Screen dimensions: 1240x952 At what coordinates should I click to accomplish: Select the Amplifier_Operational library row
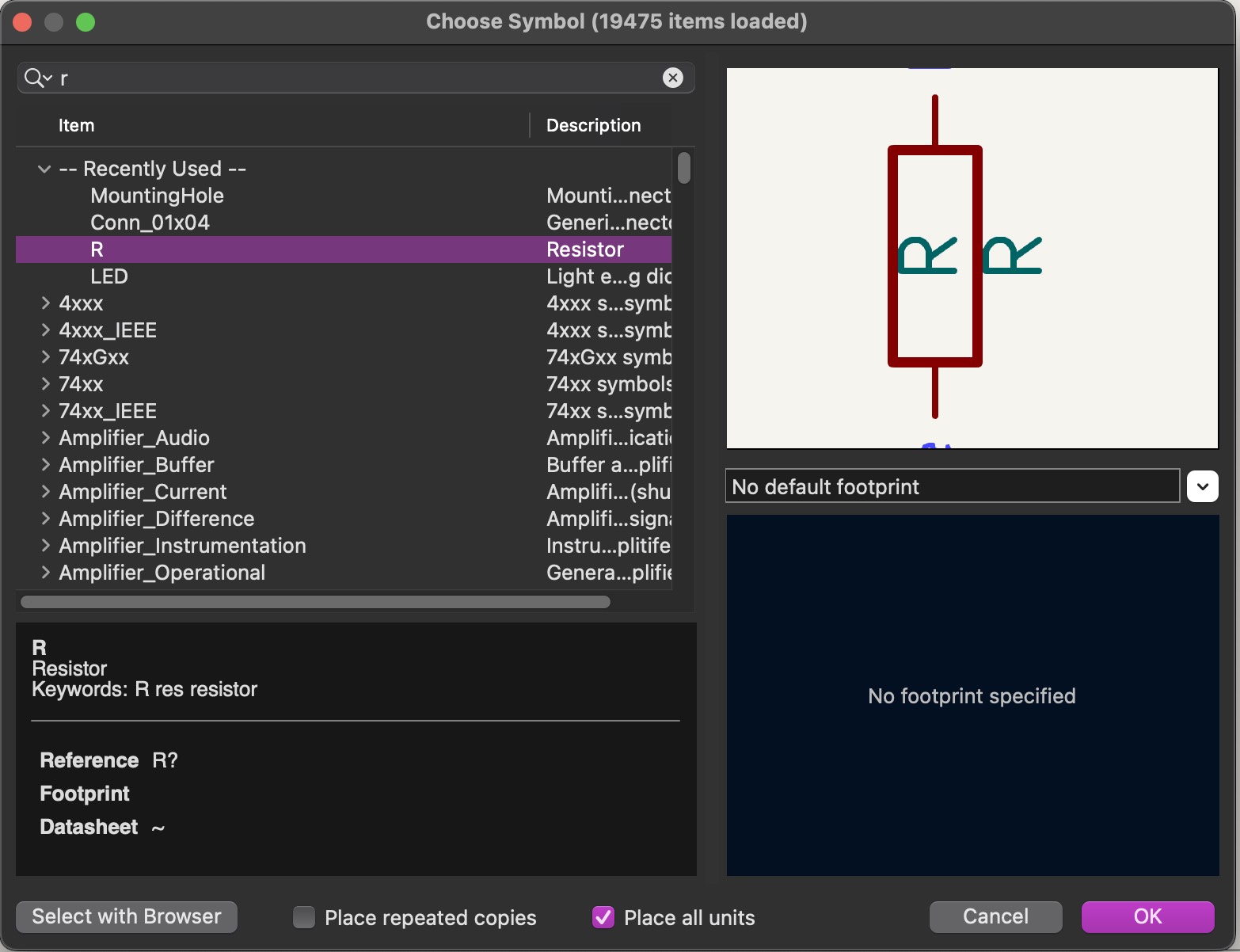(x=344, y=573)
